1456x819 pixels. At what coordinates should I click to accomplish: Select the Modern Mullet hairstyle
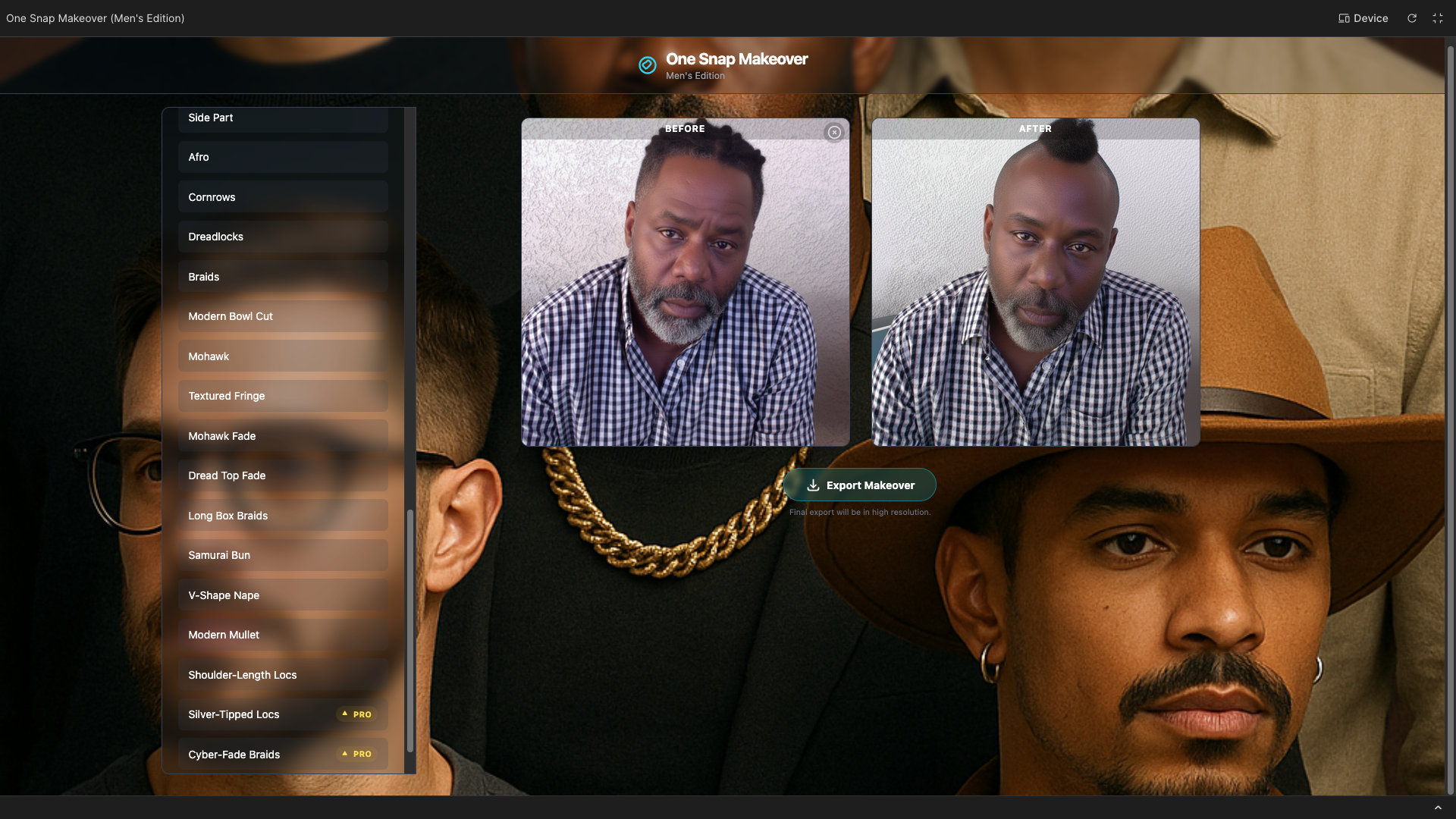283,635
